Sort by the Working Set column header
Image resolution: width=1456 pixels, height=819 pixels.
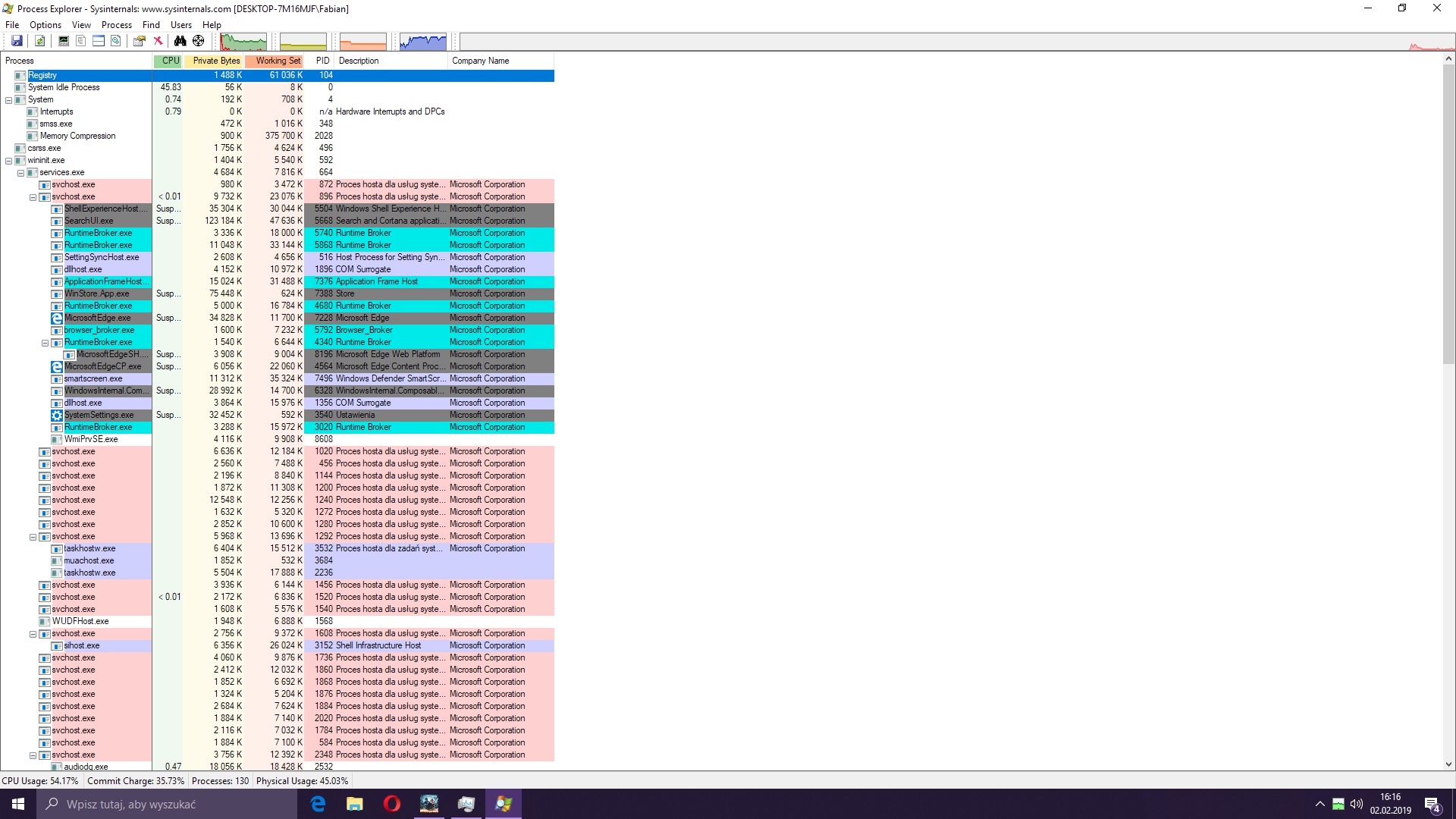tap(275, 61)
